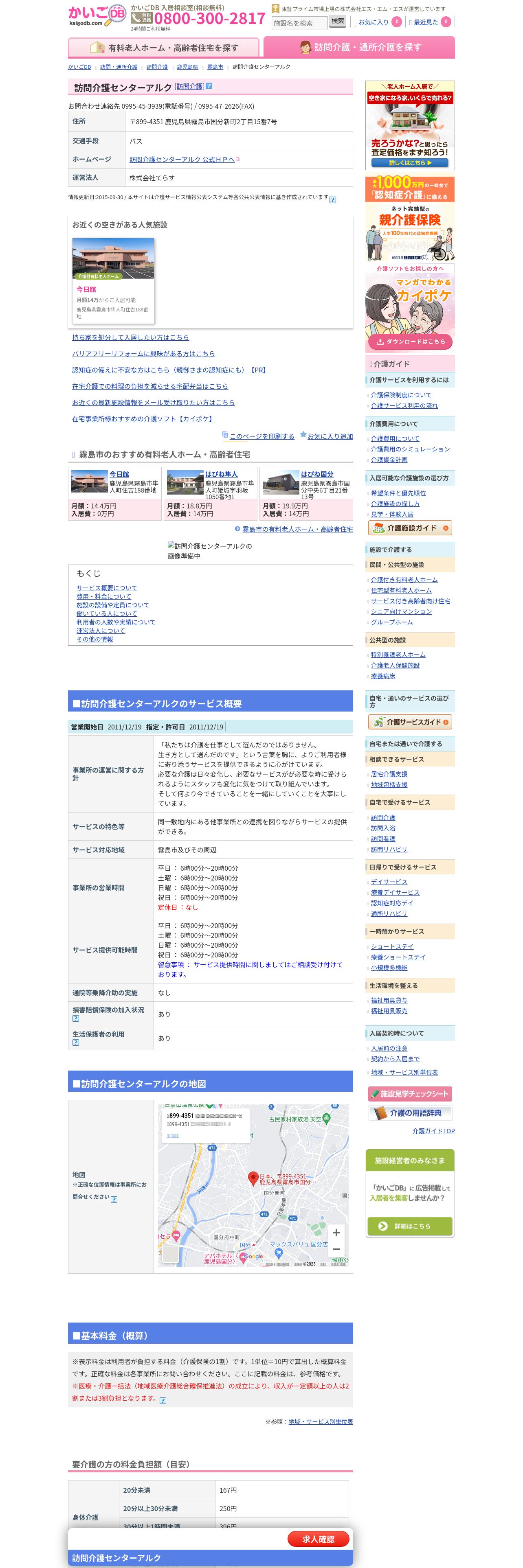Go to 霧島市 breadcrumb
The image size is (523, 1568).
click(215, 67)
